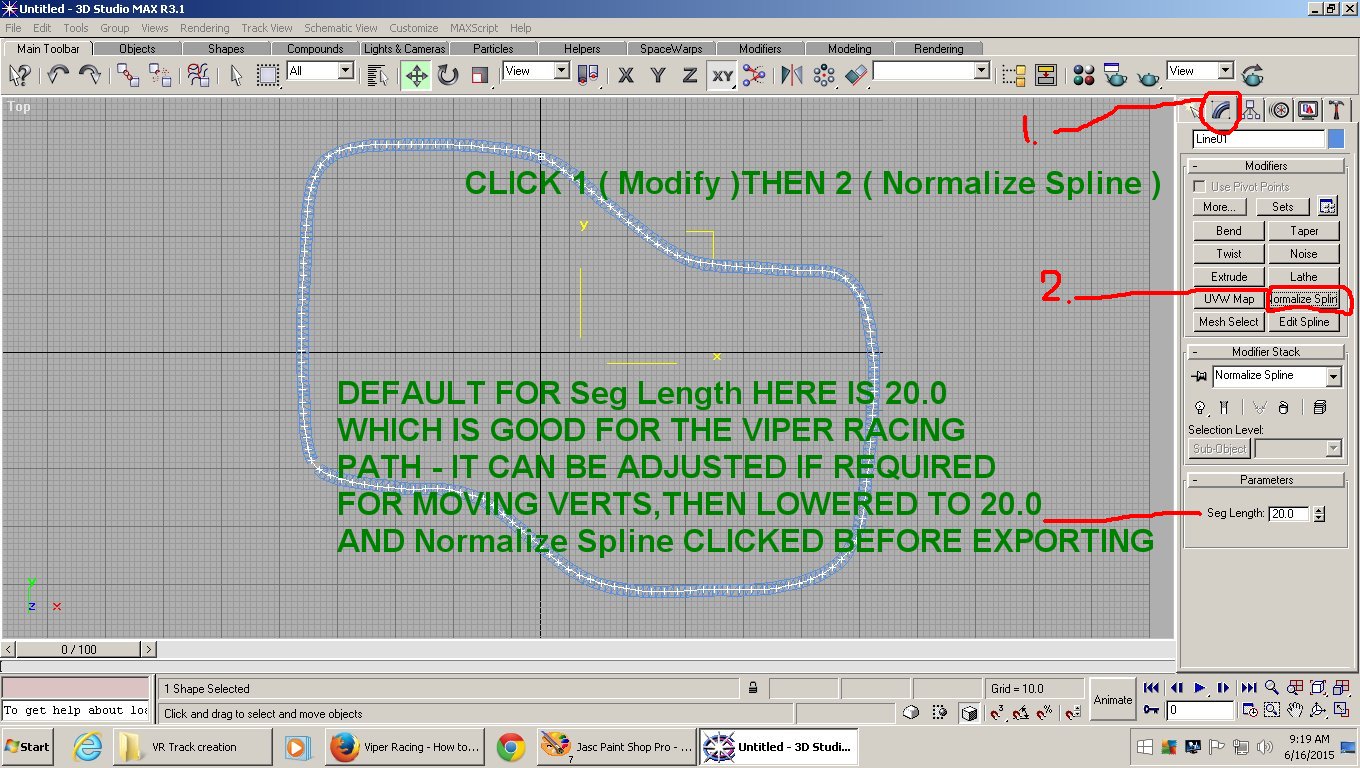Screen dimensions: 1360x768
Task: Collapse the Parameters rollout
Action: [x=1265, y=480]
